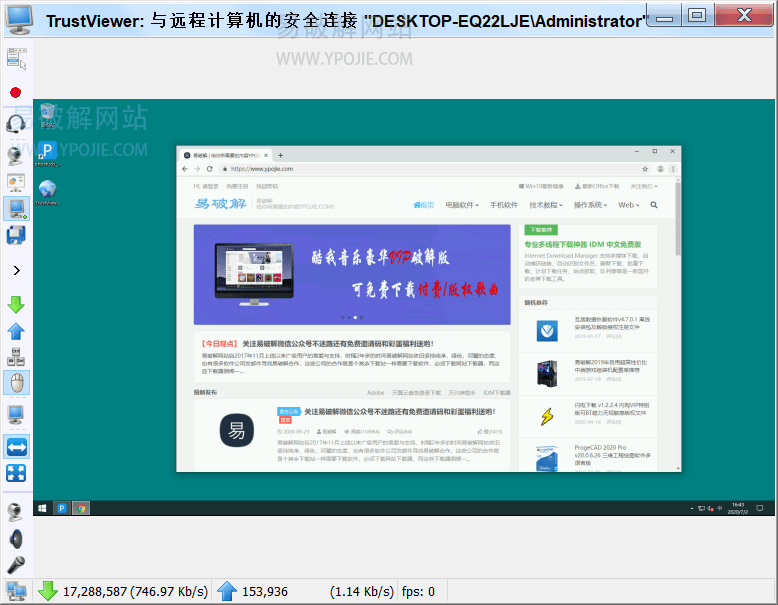
Task: Open the Adobe hot tag link
Action: (376, 393)
